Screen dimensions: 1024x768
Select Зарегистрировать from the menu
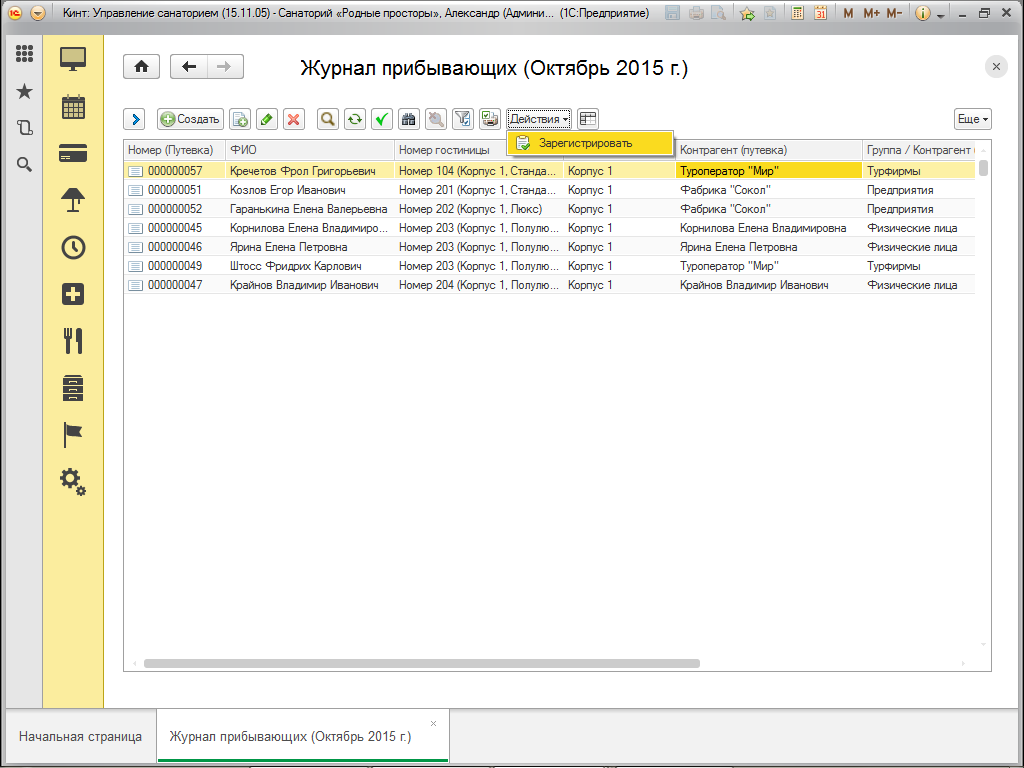(585, 143)
